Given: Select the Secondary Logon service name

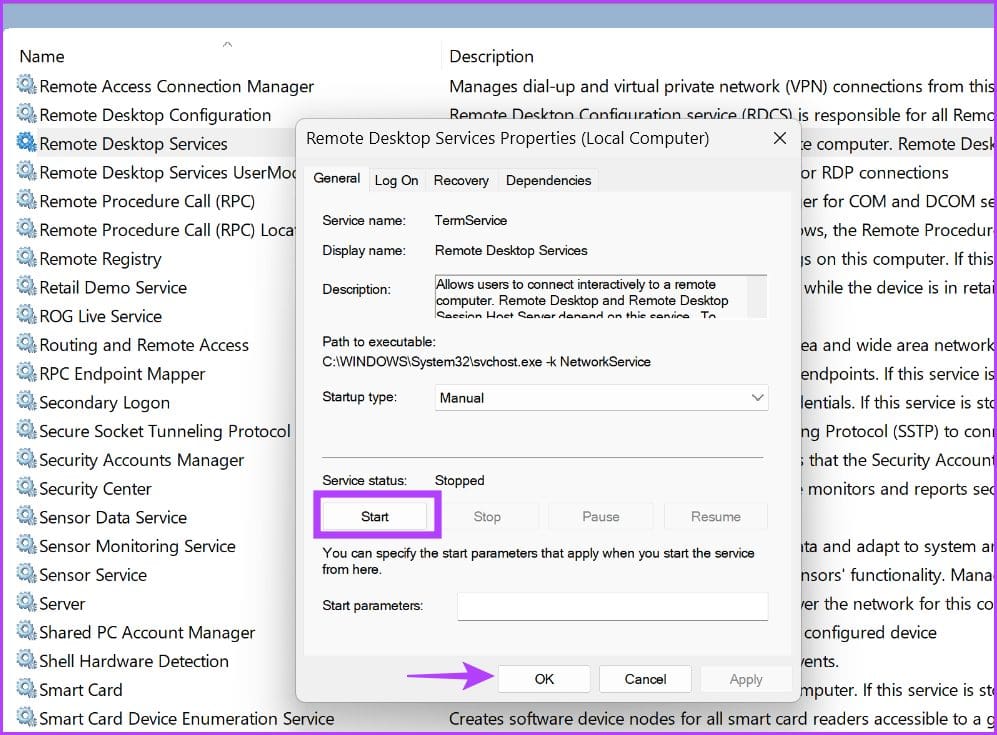Looking at the screenshot, I should pos(104,402).
